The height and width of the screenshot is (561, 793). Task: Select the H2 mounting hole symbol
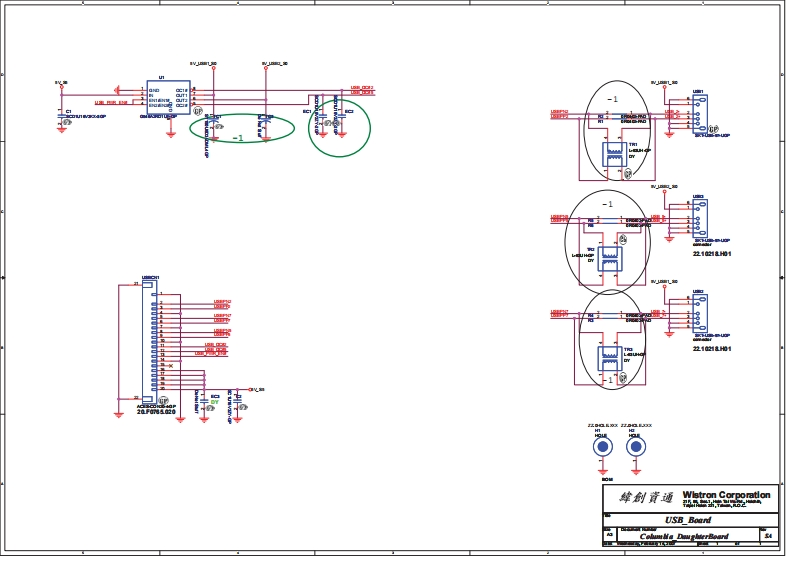[x=635, y=447]
